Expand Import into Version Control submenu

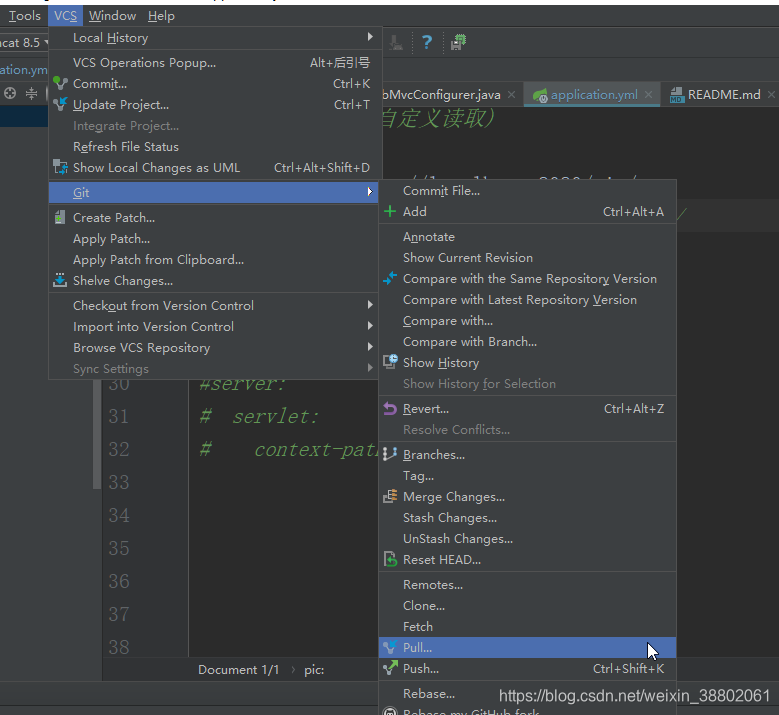(370, 325)
